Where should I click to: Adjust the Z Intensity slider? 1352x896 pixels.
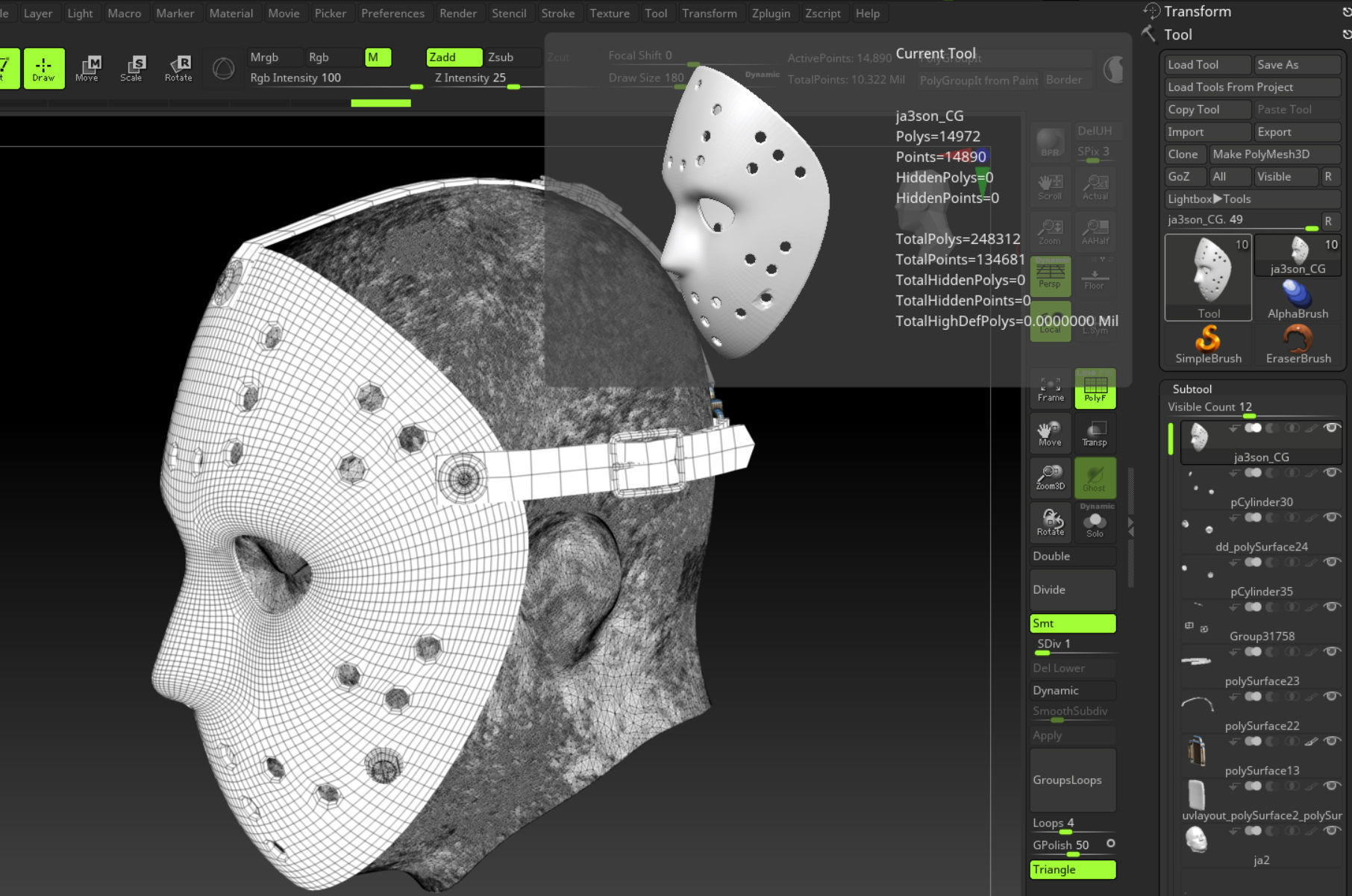pyautogui.click(x=485, y=81)
